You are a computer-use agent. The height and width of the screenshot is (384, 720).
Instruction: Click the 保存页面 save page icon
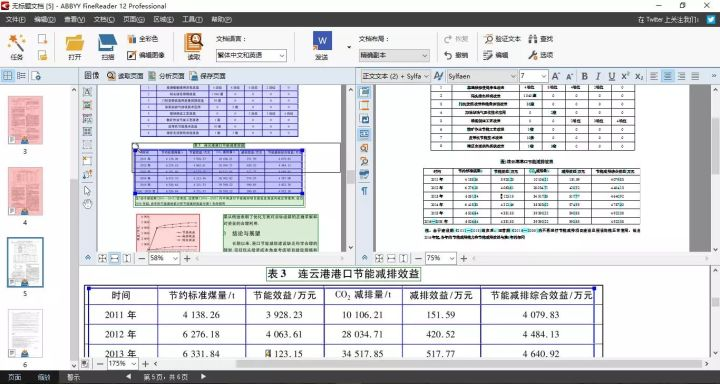208,76
